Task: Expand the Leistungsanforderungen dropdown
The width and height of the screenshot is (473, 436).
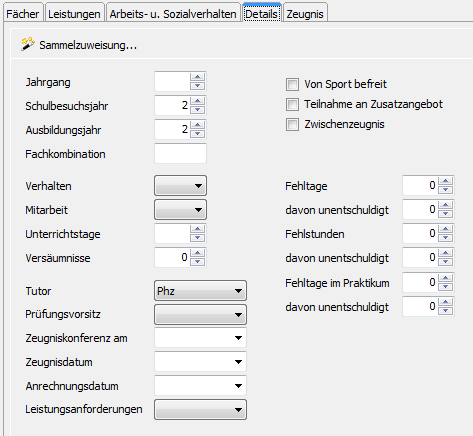Action: coord(200,409)
